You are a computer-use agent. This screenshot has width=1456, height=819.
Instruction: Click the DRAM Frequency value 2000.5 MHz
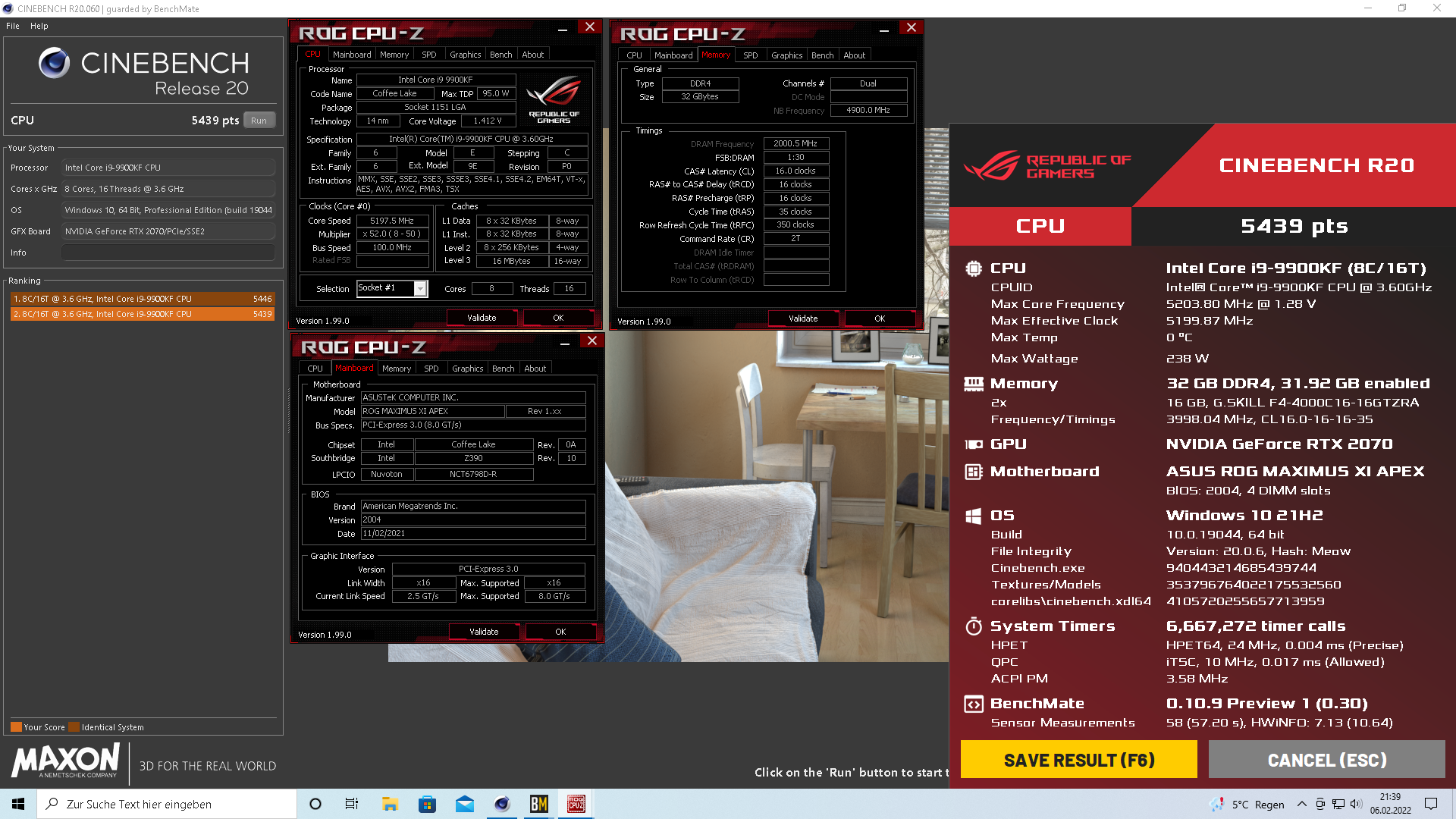[795, 143]
